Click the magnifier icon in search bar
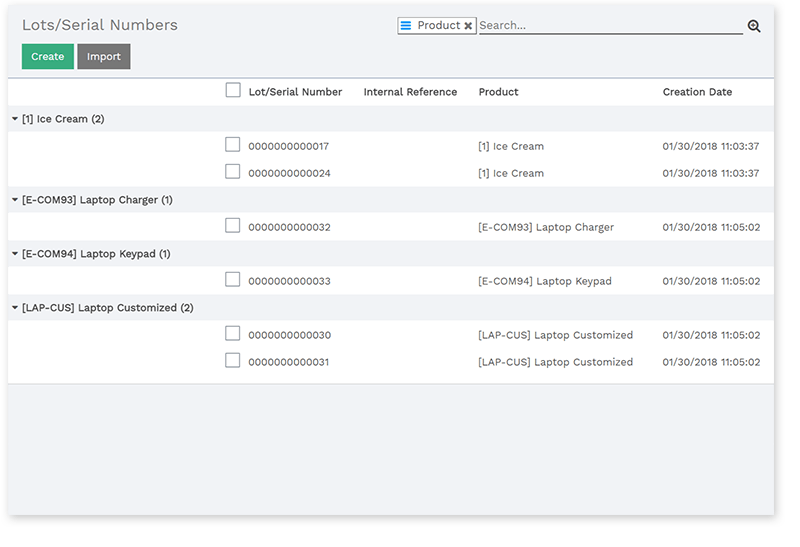The image size is (800, 547). [754, 26]
